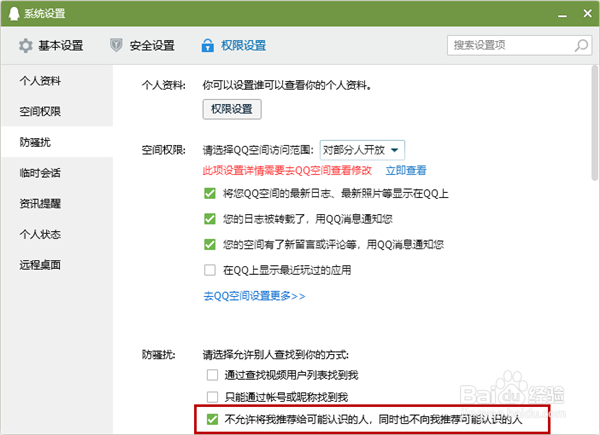Switch to the 安全设置 tab
The height and width of the screenshot is (435, 600).
142,46
